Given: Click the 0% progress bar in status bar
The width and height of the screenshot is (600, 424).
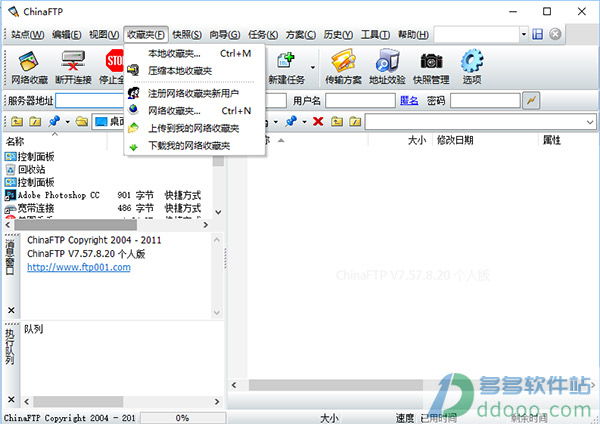Looking at the screenshot, I should coord(183,418).
